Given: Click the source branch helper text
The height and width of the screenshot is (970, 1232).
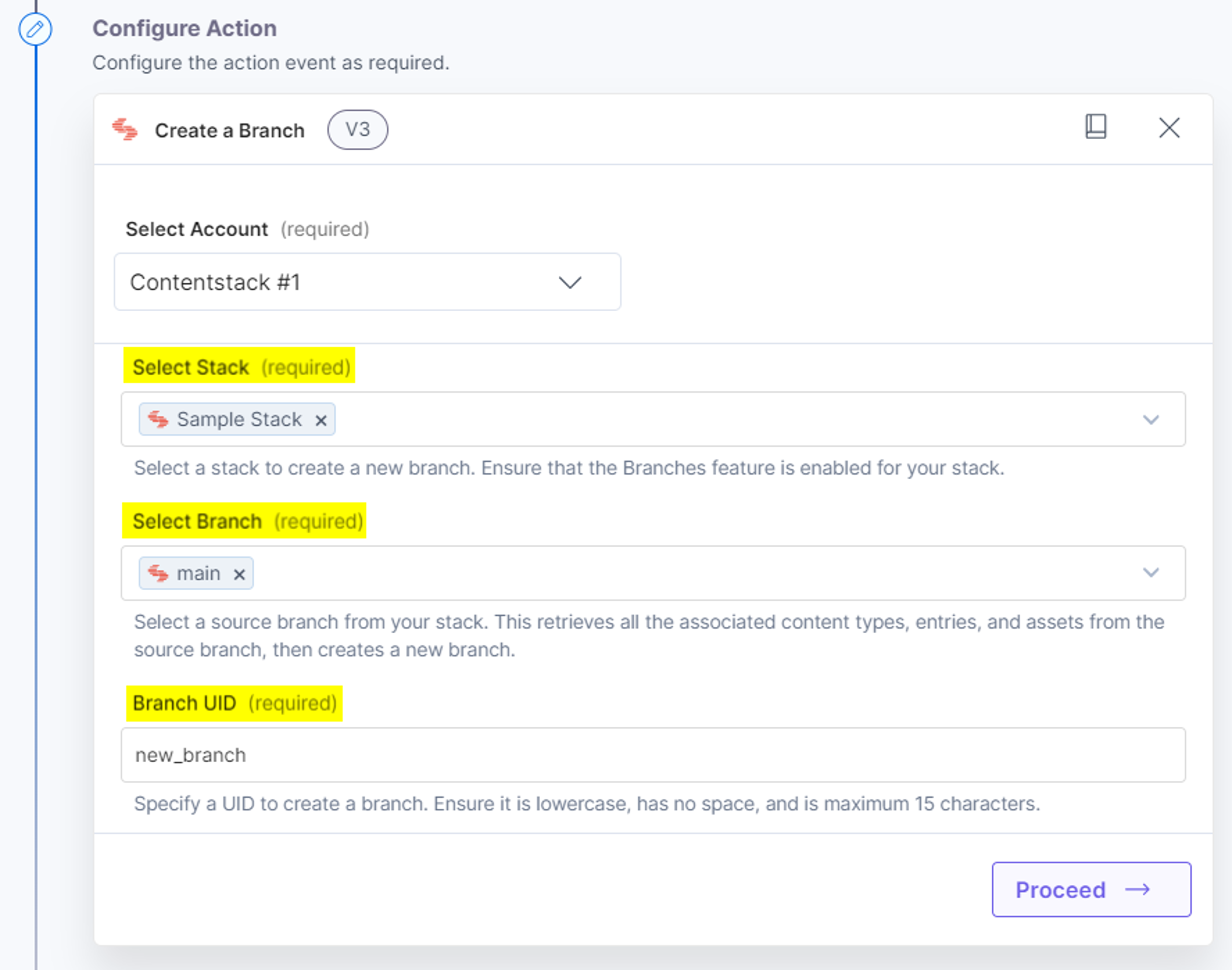Looking at the screenshot, I should coord(649,636).
